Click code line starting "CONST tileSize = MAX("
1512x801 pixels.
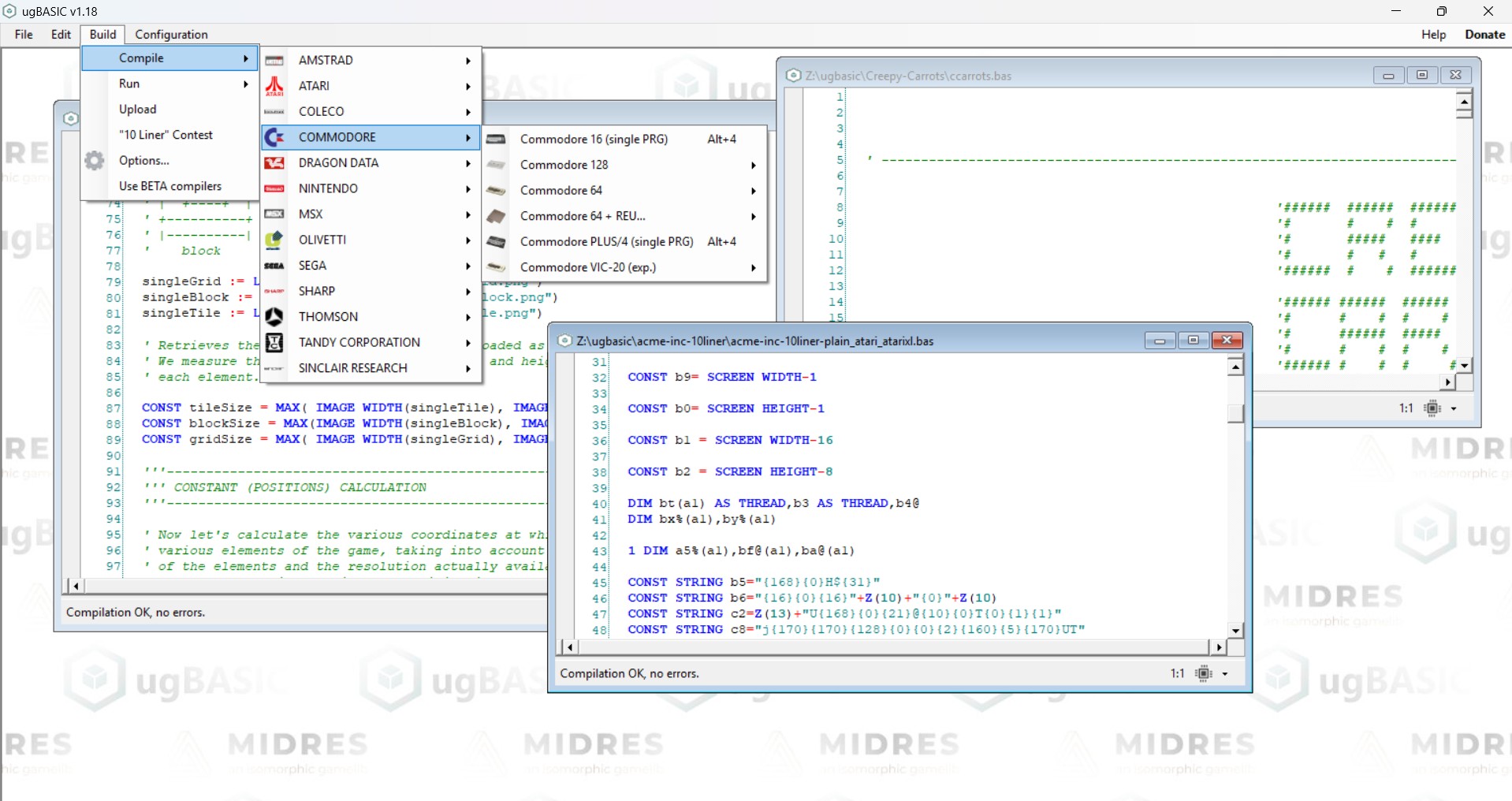coord(344,408)
